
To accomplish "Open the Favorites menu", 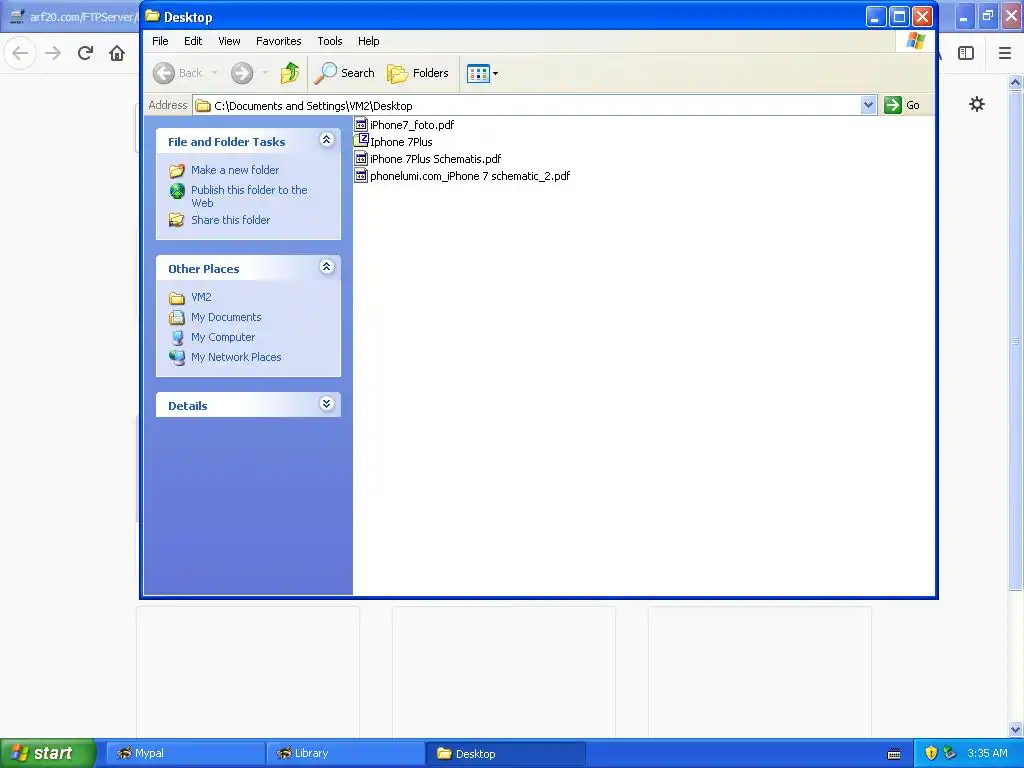I will (279, 41).
